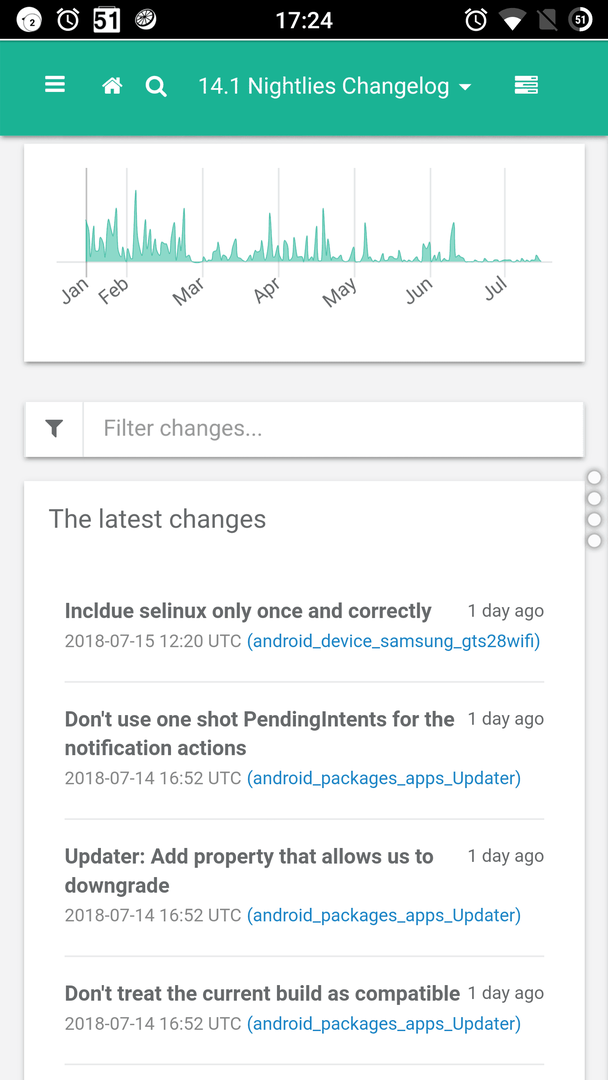The image size is (608, 1080).
Task: Open change Don't treat current build compatible
Action: tap(262, 993)
